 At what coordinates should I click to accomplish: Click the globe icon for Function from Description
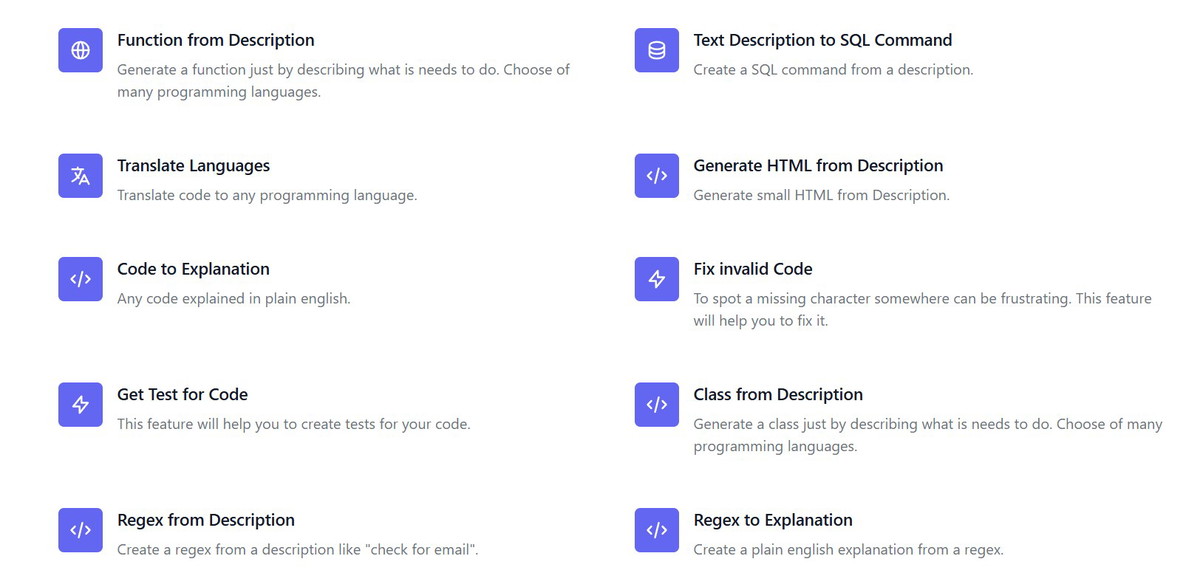(x=80, y=50)
